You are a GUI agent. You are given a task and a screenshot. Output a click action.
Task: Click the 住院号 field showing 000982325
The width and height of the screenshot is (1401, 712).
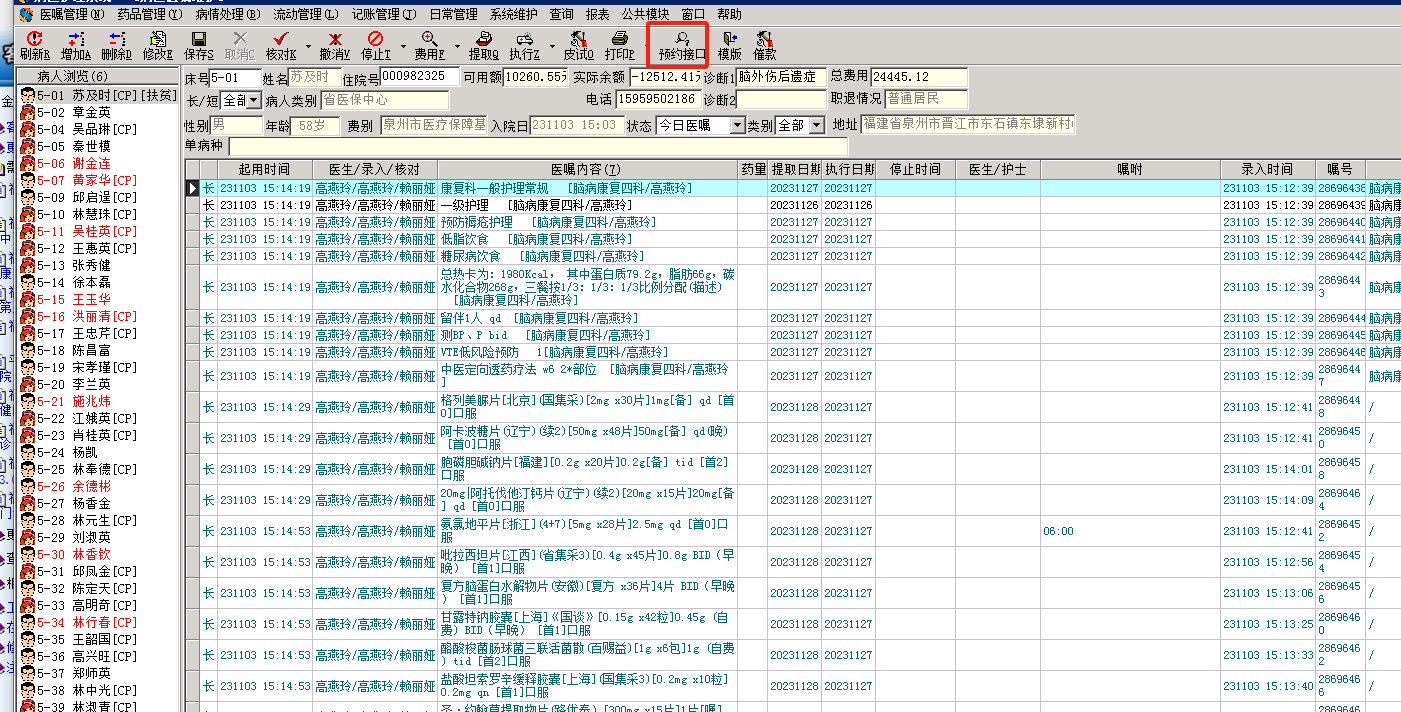tap(419, 76)
